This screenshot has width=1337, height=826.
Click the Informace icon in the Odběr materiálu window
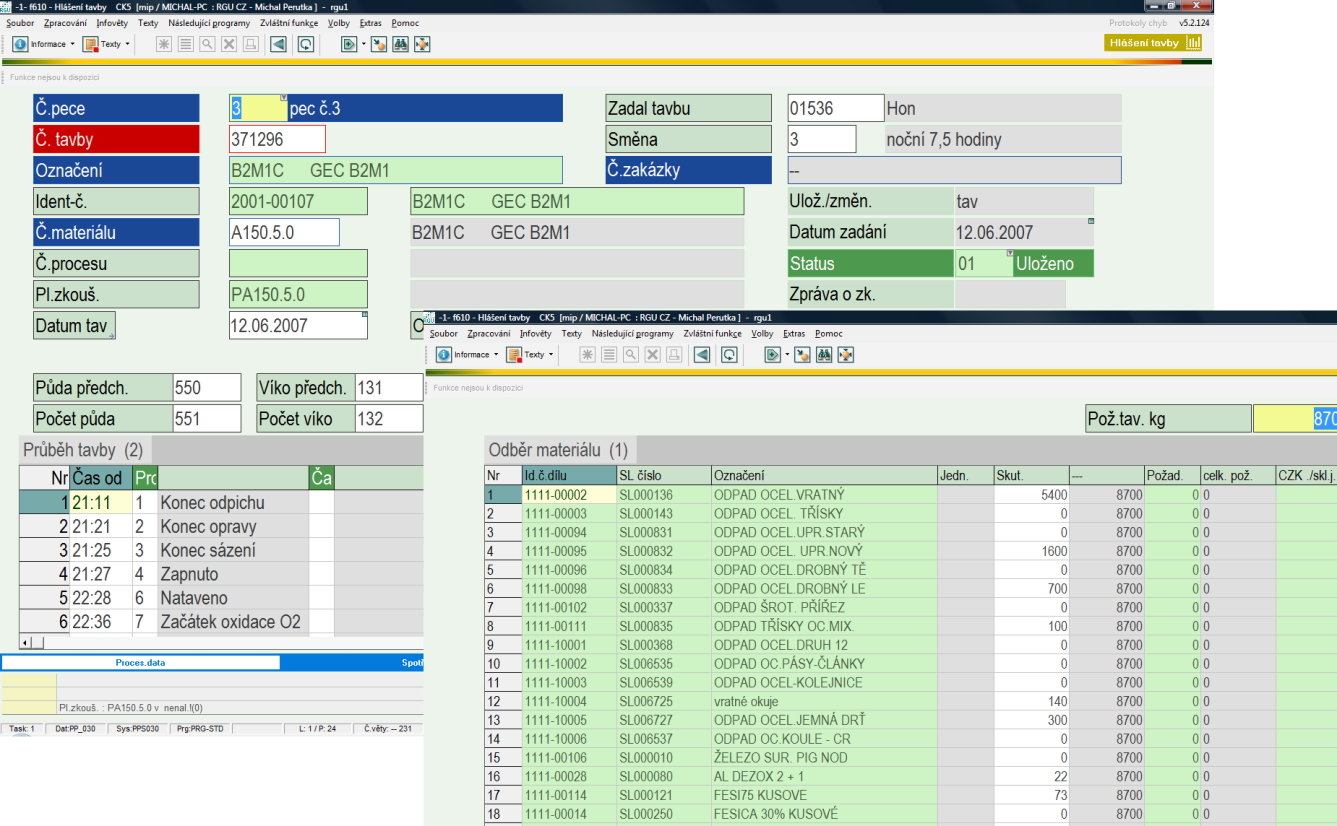pyautogui.click(x=445, y=354)
